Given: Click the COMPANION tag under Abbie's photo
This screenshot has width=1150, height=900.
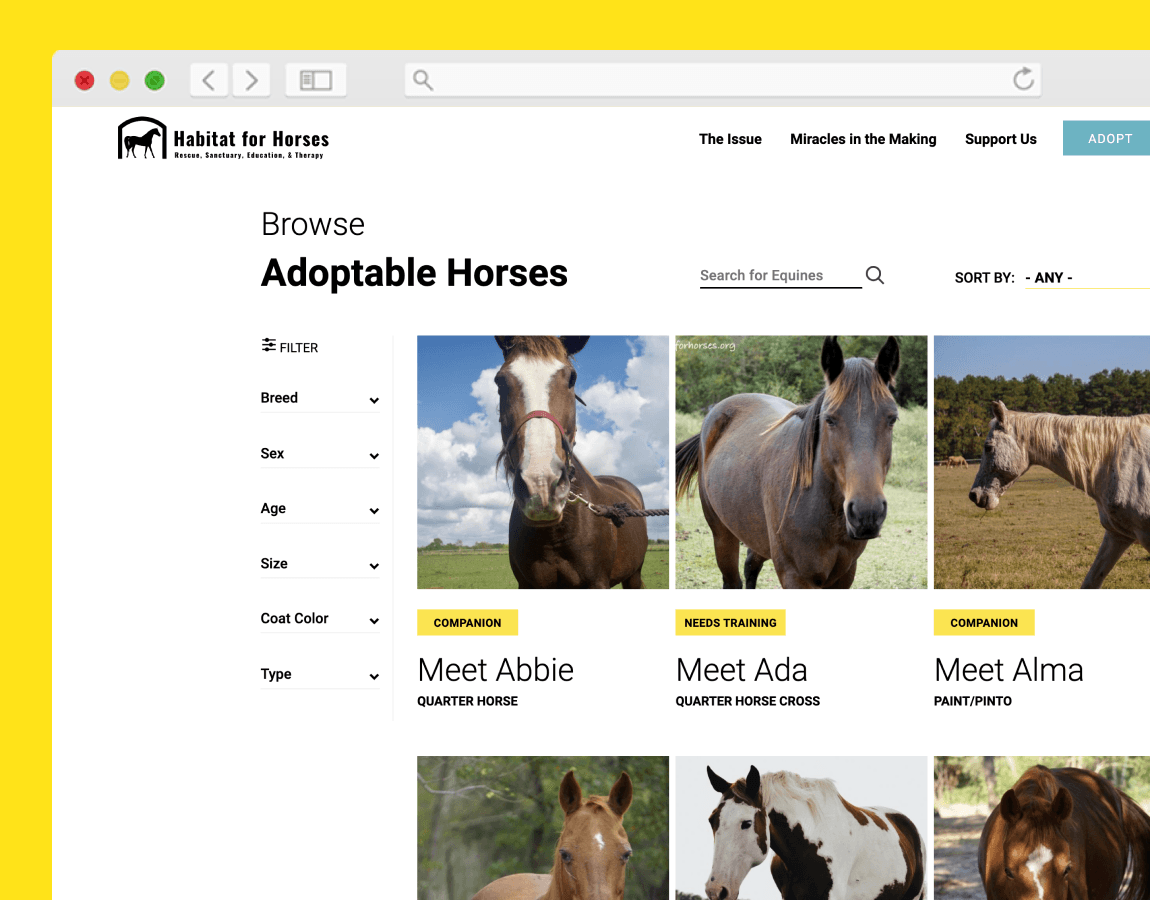Looking at the screenshot, I should 467,623.
